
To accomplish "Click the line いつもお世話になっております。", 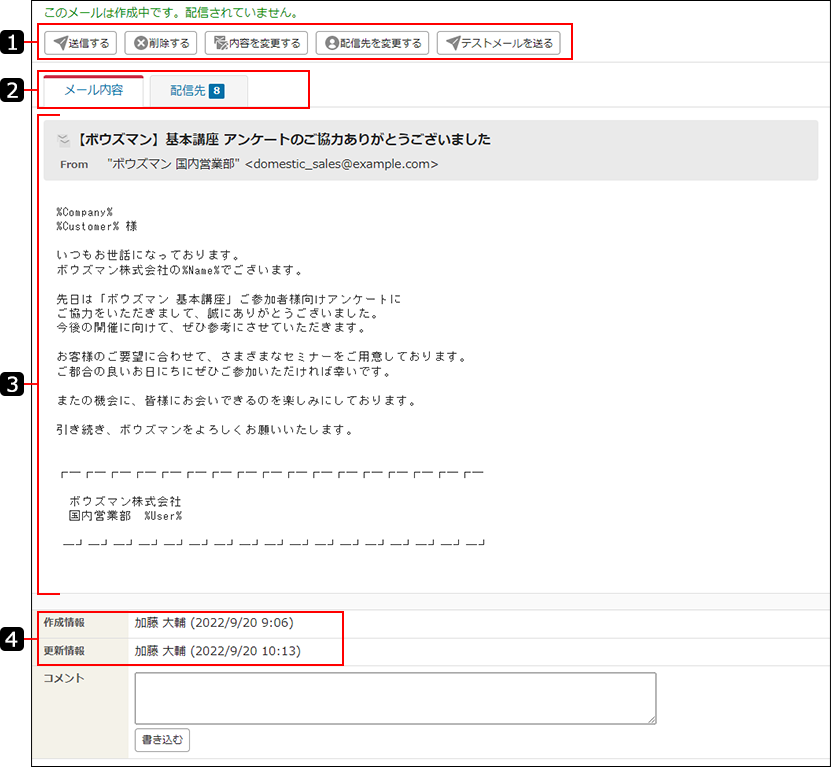I will click(x=150, y=255).
